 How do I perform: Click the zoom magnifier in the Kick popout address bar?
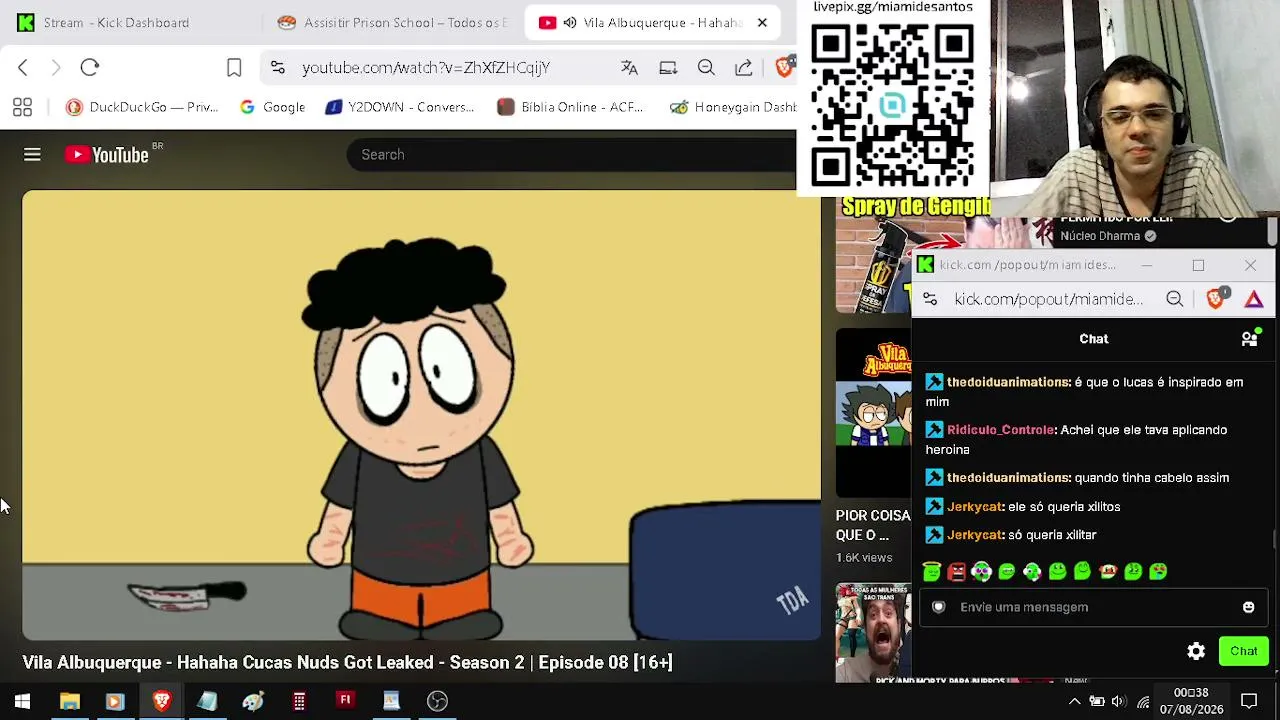pos(1175,299)
